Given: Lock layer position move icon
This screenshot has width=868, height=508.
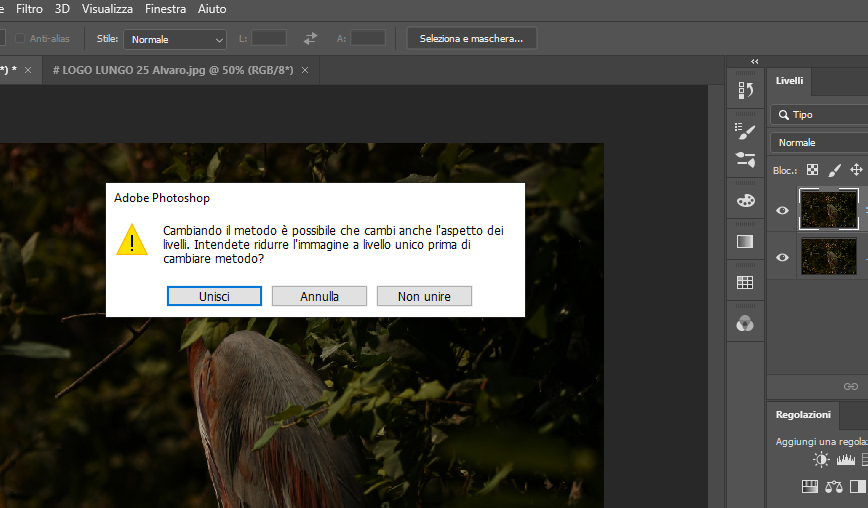Looking at the screenshot, I should pos(856,170).
